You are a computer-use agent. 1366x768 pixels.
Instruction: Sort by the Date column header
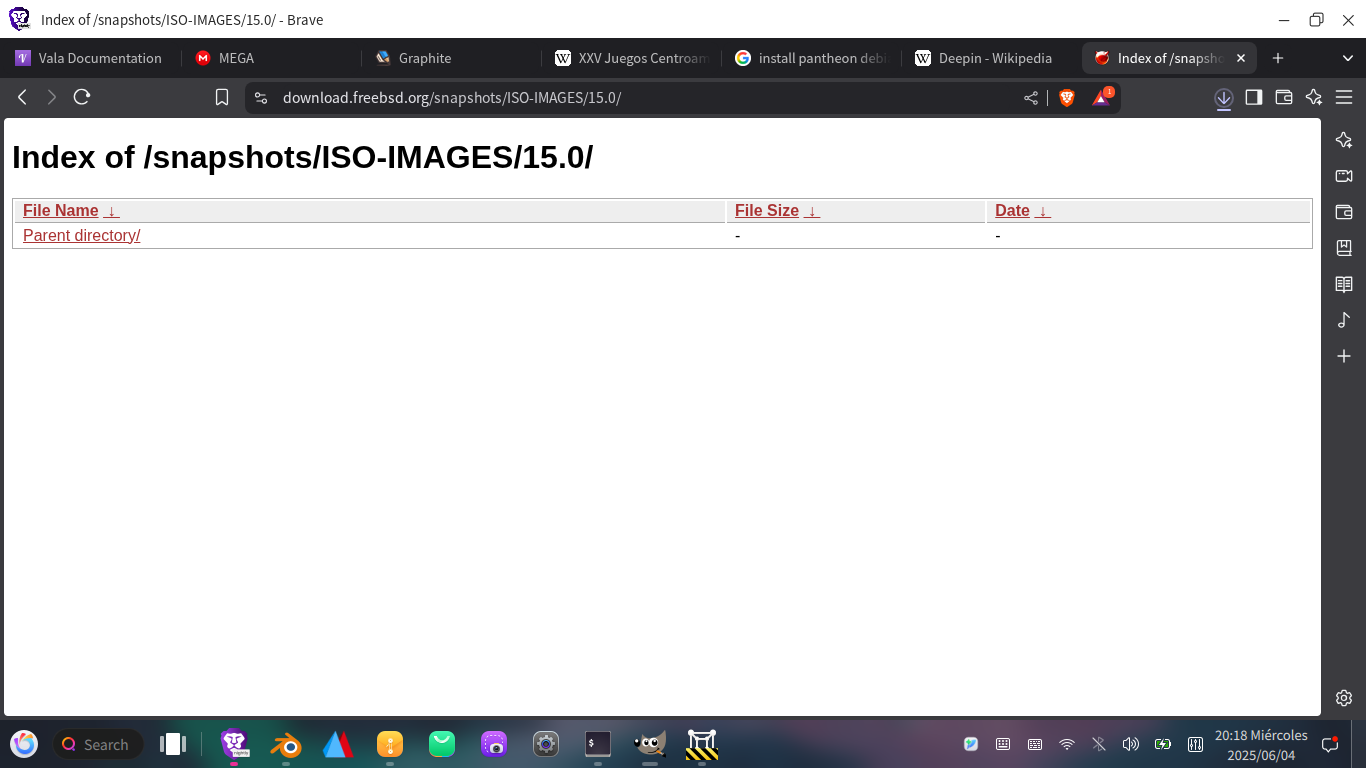coord(1012,211)
